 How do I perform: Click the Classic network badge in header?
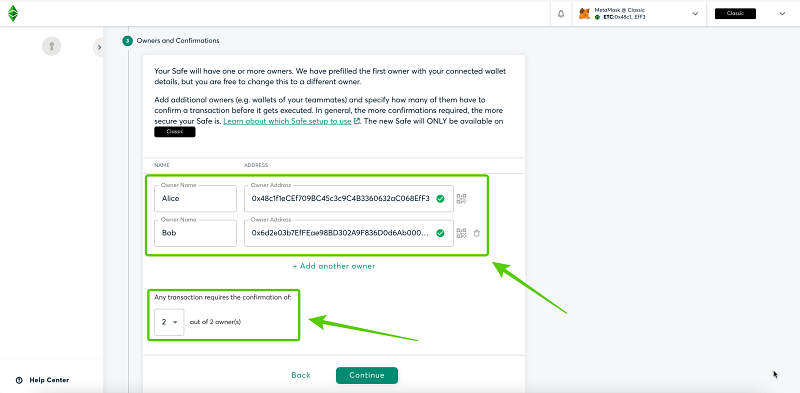(735, 14)
